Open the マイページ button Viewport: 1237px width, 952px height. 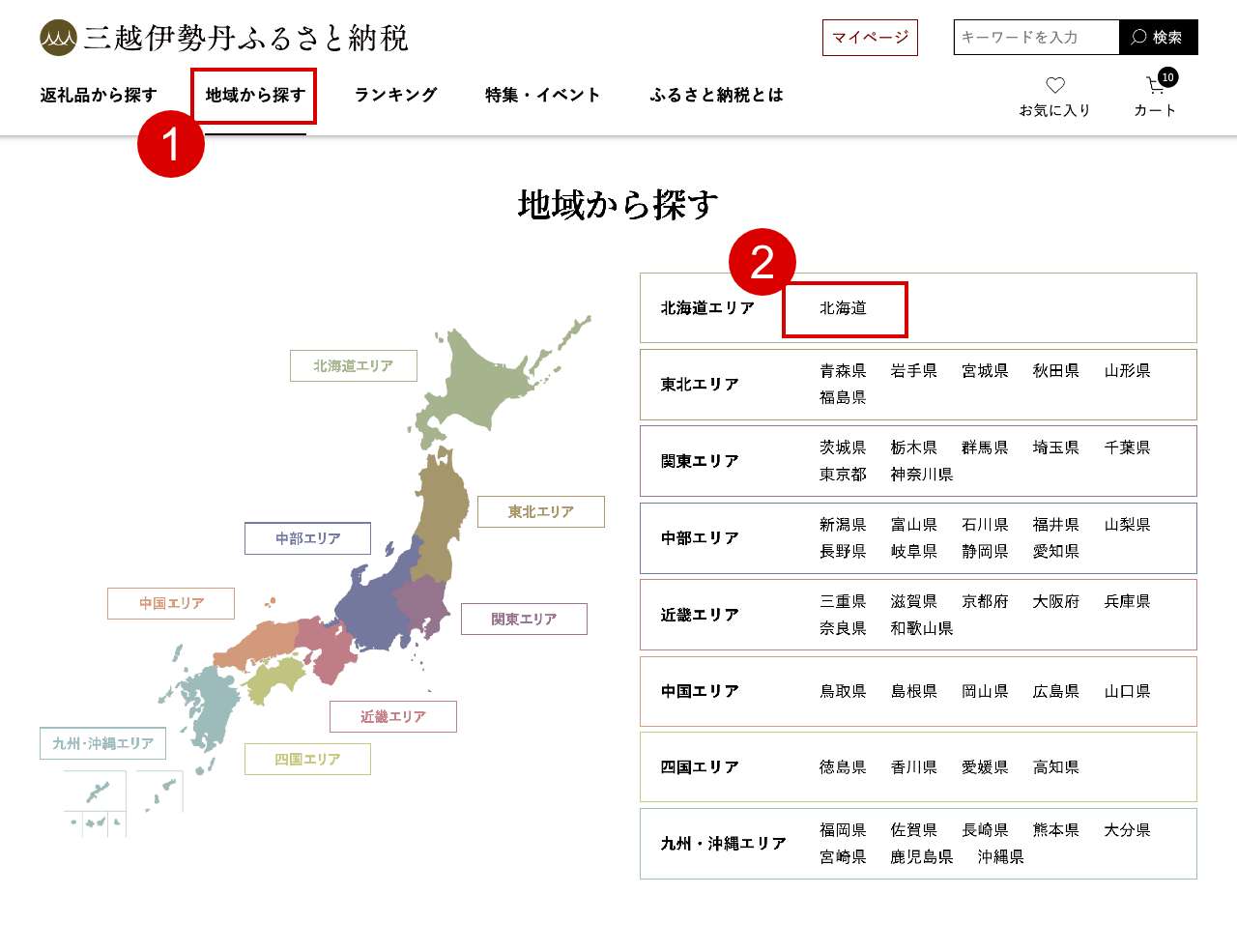click(x=870, y=37)
